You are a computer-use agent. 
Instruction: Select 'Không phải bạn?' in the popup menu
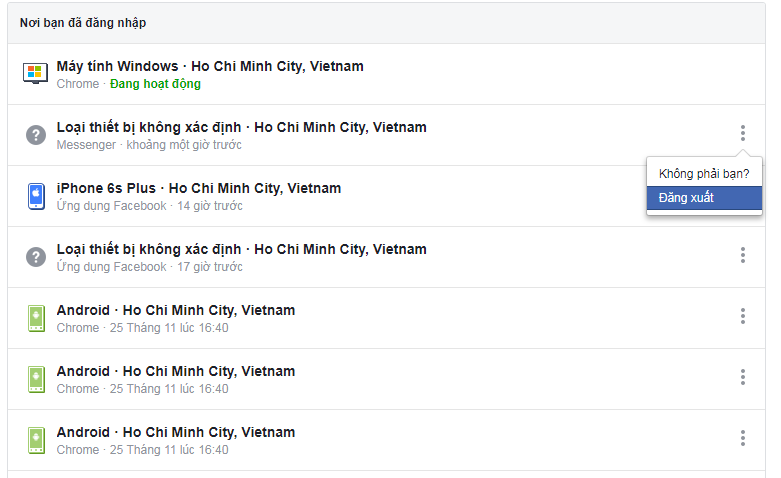click(704, 174)
